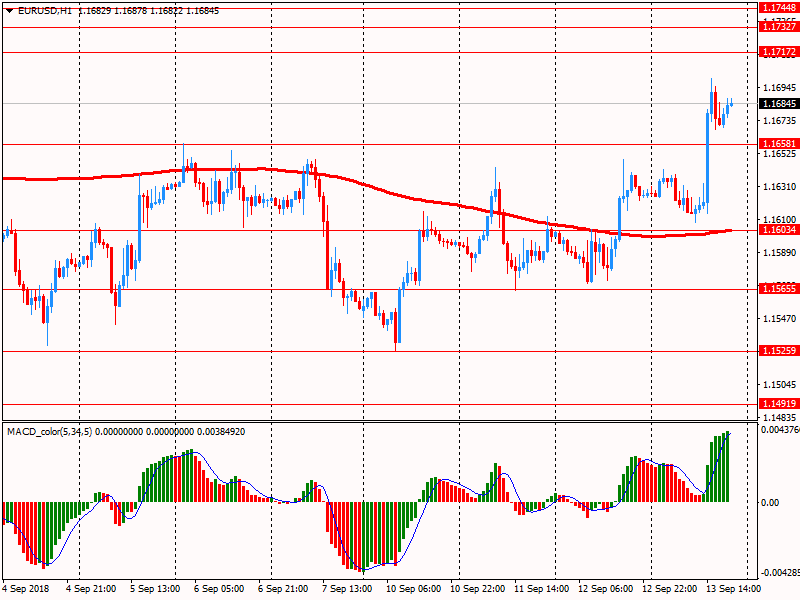Select the 1.16581 price level label

point(779,143)
